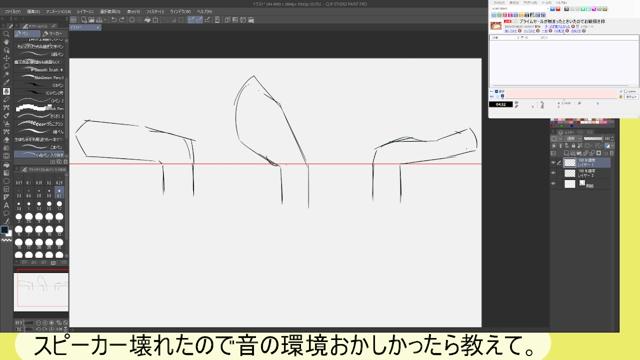Select the Hand move tool
The image size is (640, 360).
point(6,42)
